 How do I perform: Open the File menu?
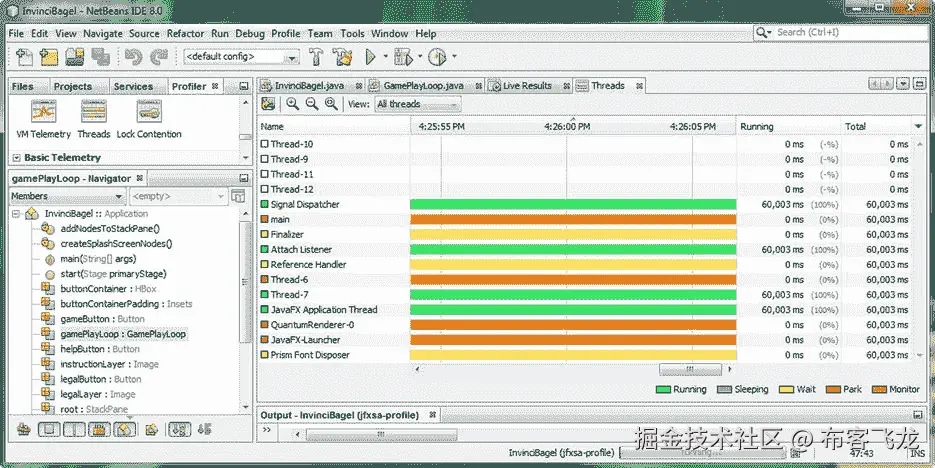click(17, 34)
